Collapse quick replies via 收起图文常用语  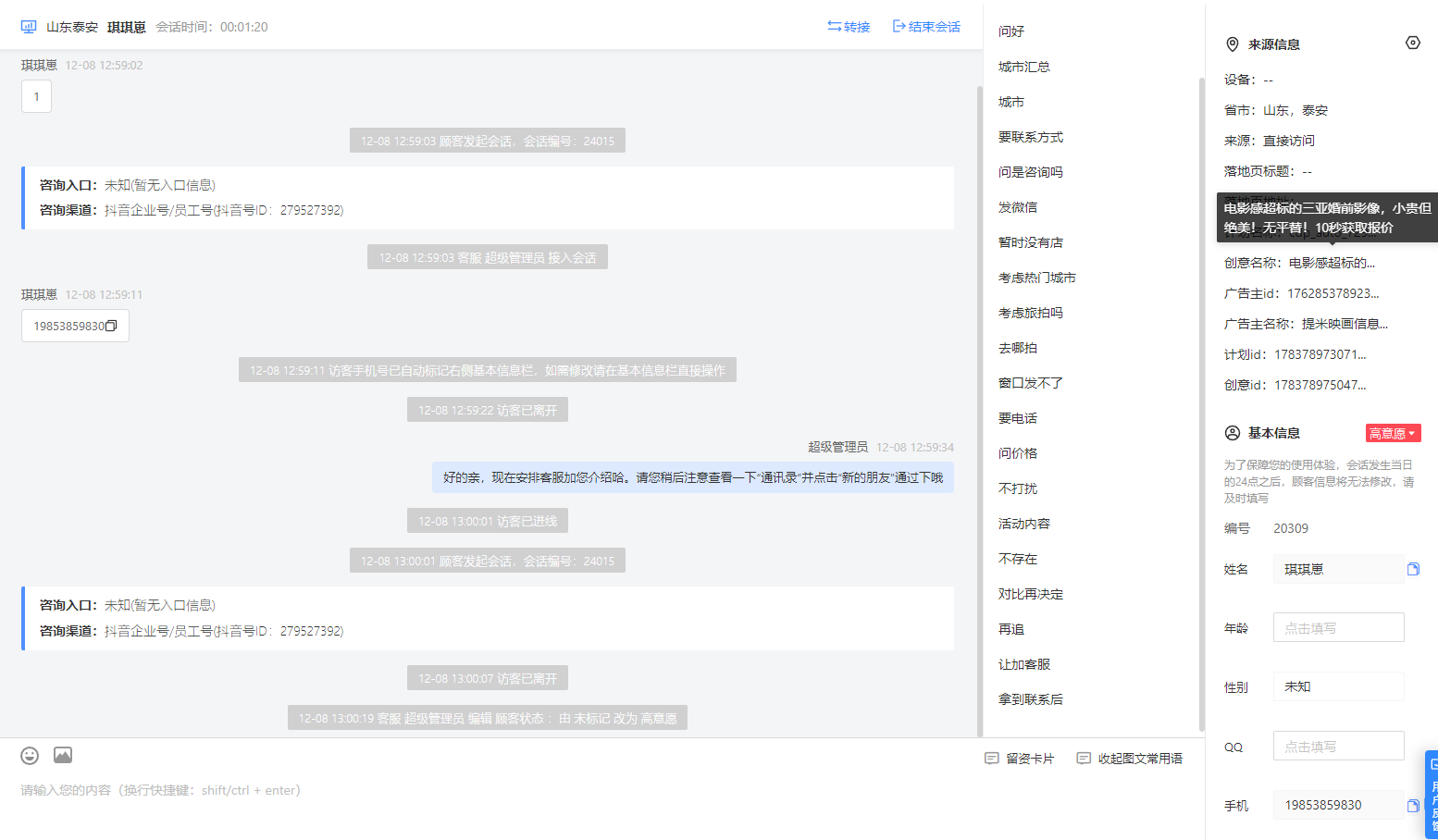click(x=1130, y=759)
